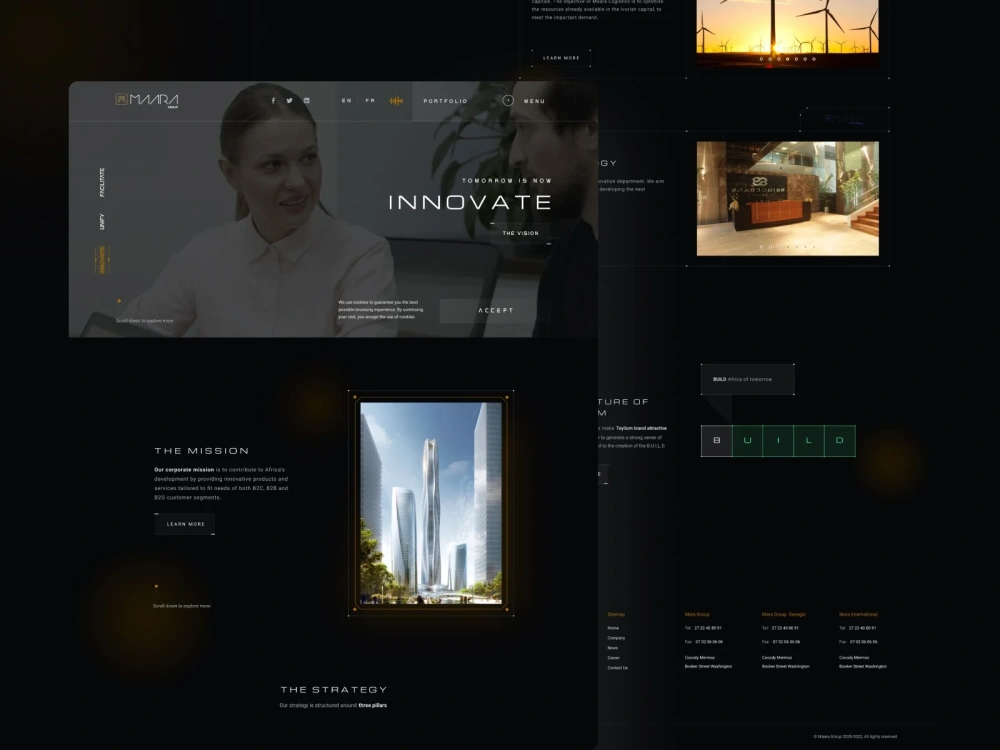Image resolution: width=1000 pixels, height=750 pixels.
Task: Open the lobby reception image
Action: tap(788, 198)
